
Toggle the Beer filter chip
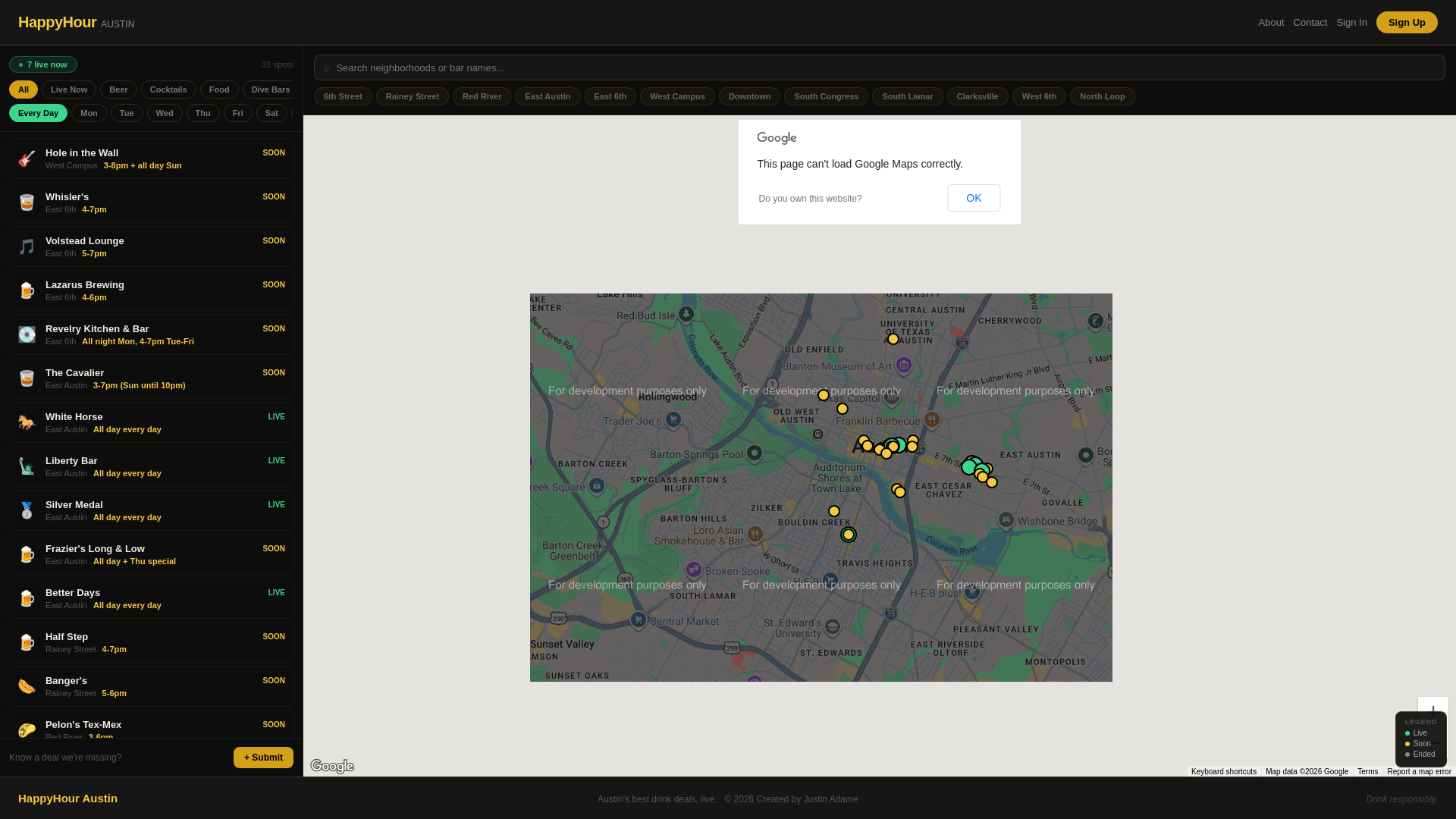(x=118, y=89)
